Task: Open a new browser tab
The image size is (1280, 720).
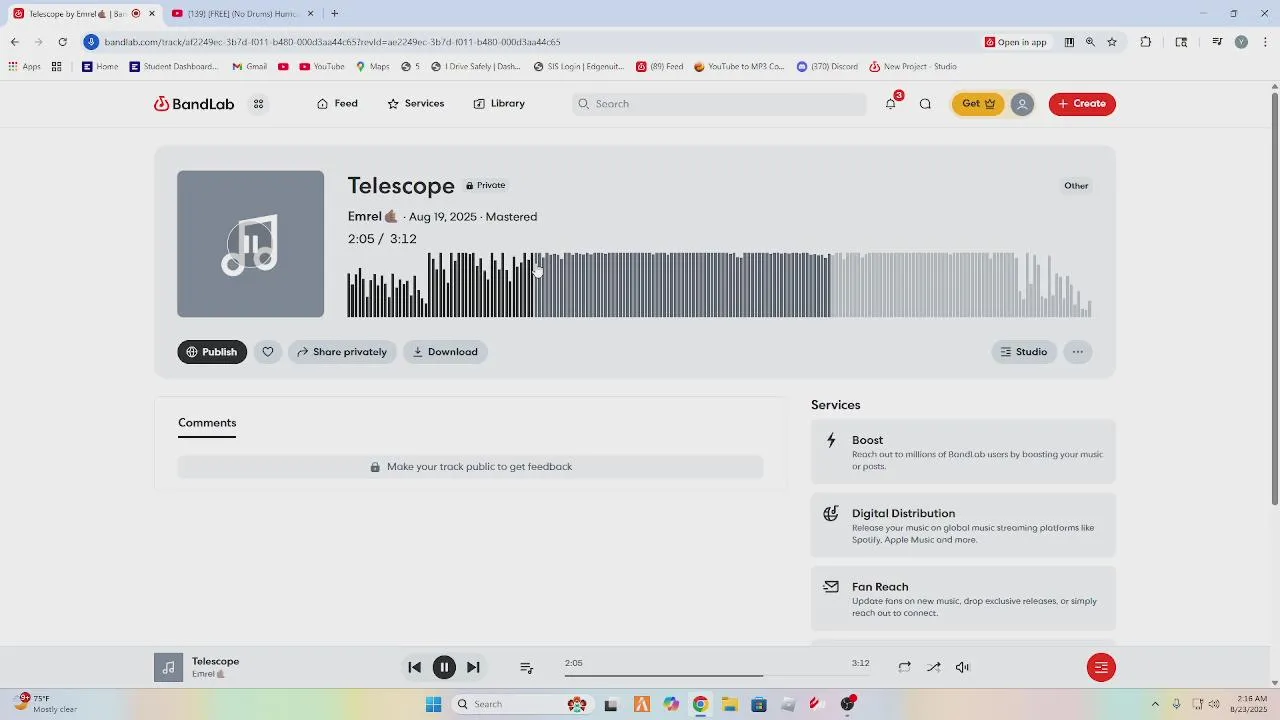Action: [334, 14]
